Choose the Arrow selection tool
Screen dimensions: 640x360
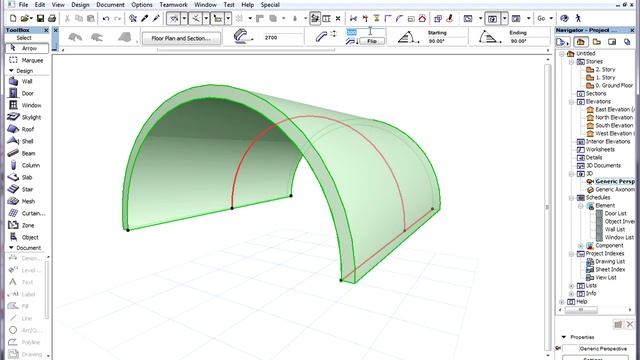point(27,48)
